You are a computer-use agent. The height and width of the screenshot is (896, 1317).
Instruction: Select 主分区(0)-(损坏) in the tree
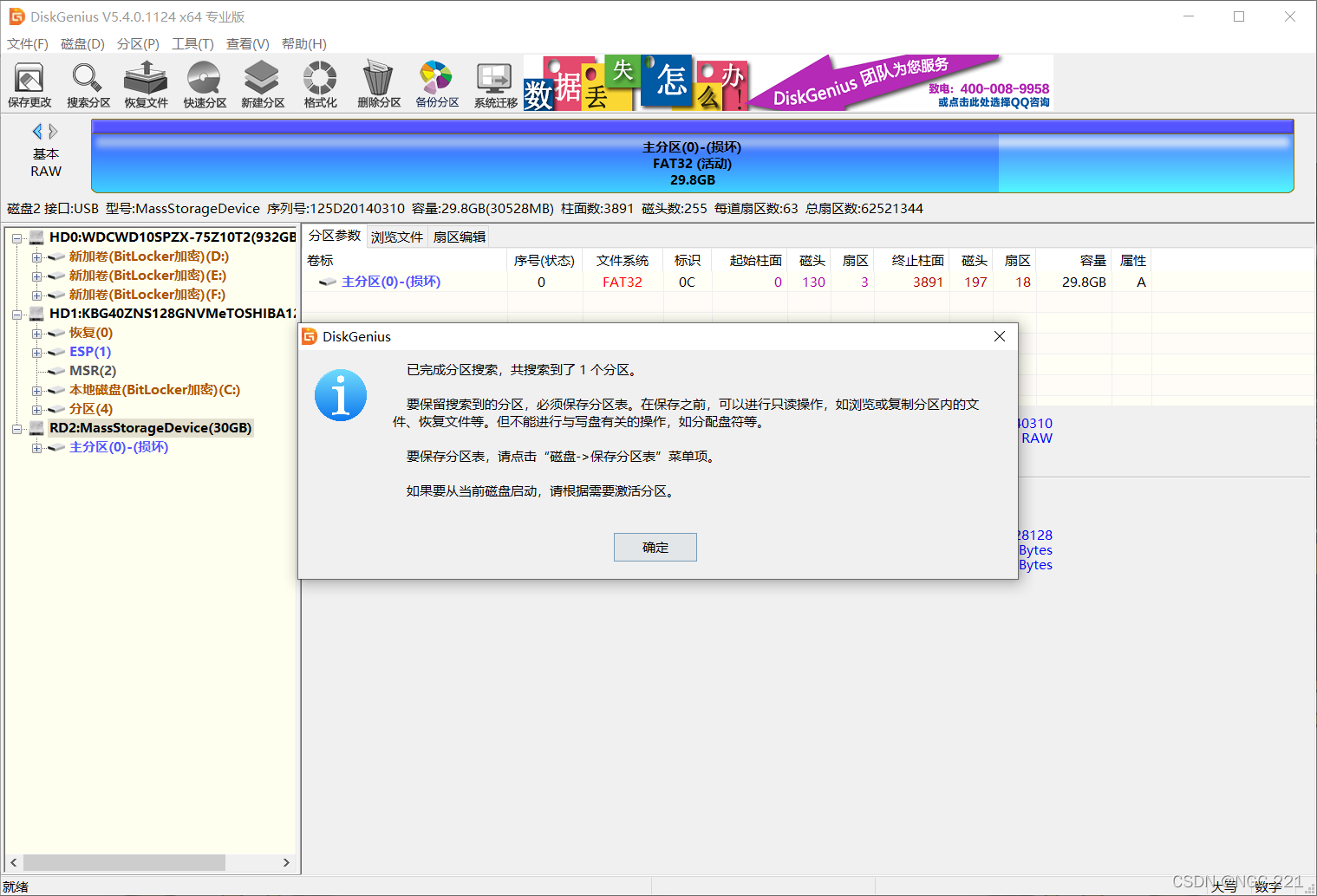coord(119,447)
